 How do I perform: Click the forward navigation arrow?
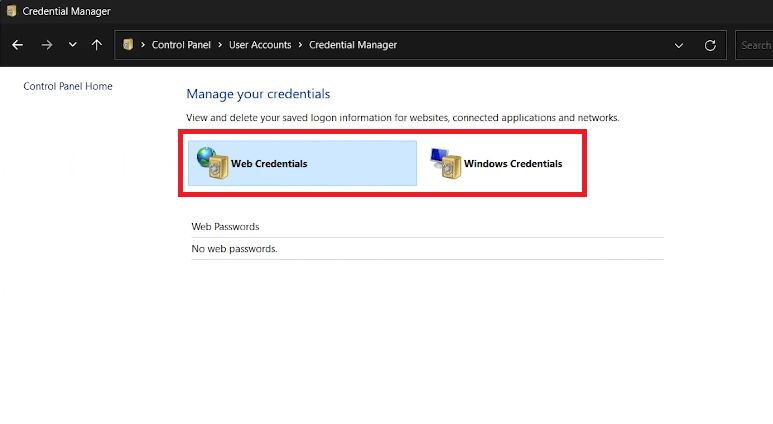click(46, 45)
